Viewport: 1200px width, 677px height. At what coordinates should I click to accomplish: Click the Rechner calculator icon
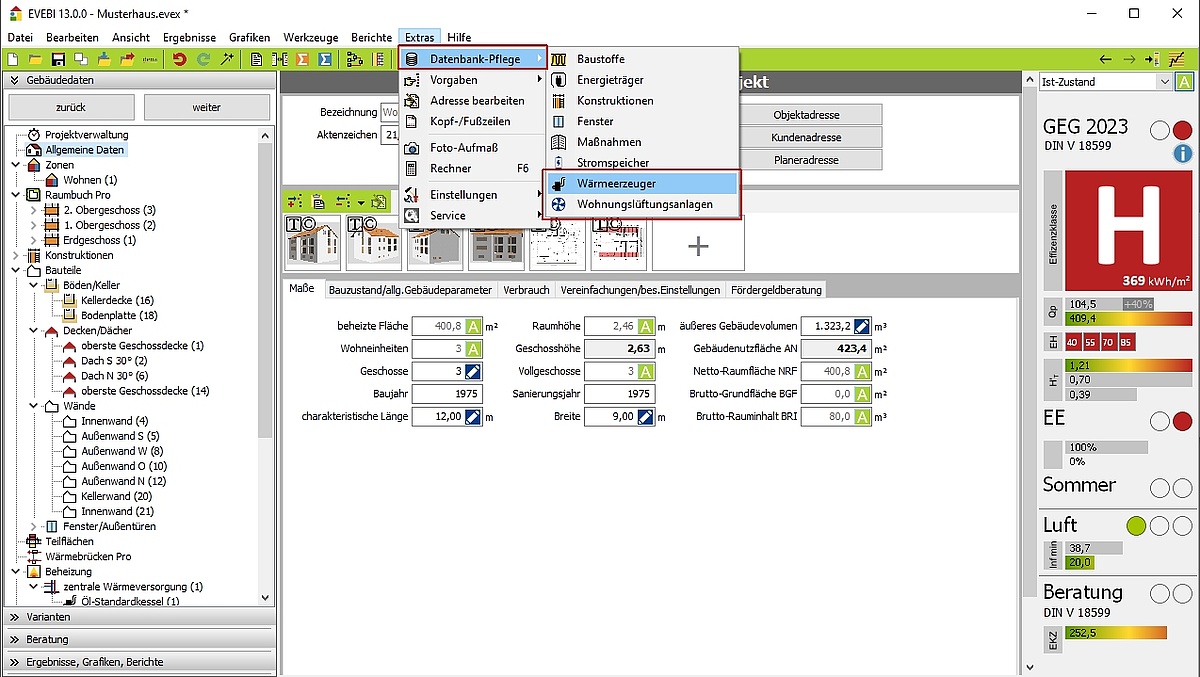(411, 169)
